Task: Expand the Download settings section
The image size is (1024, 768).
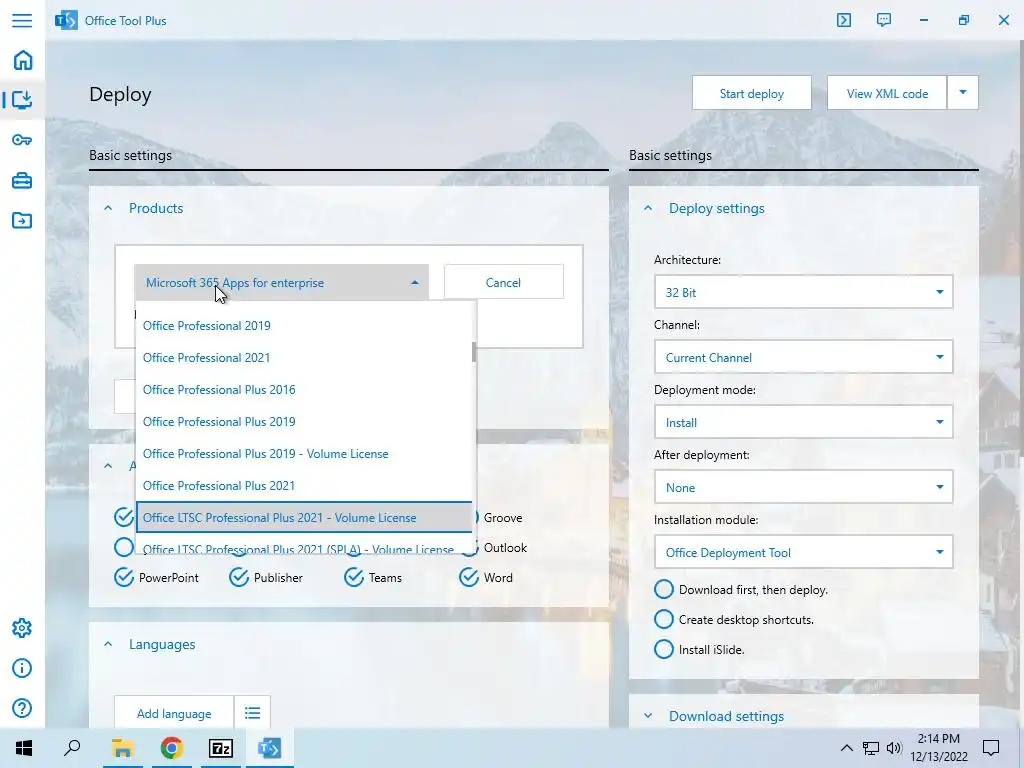Action: 648,716
